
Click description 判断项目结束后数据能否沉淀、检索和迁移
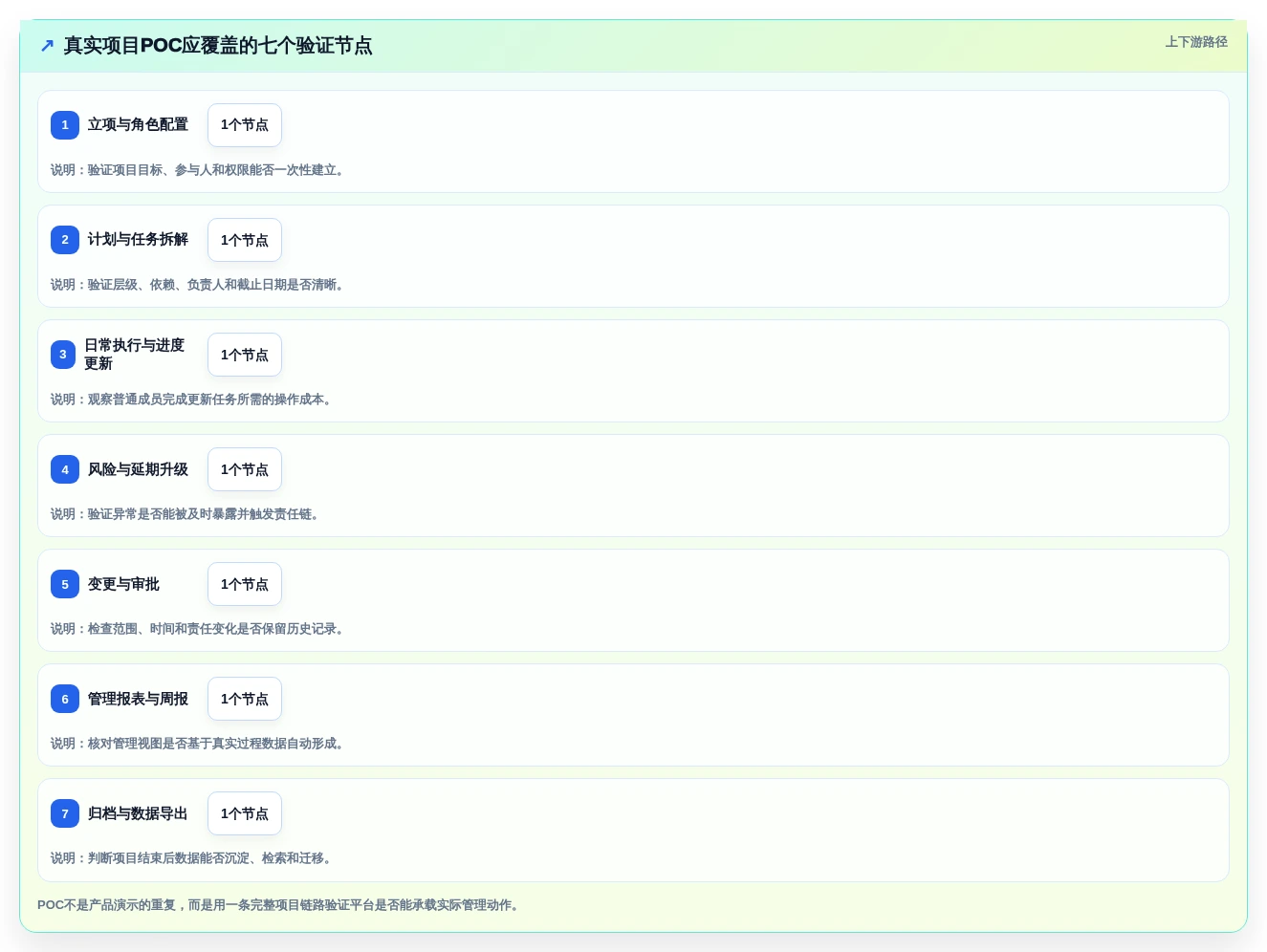tap(191, 858)
